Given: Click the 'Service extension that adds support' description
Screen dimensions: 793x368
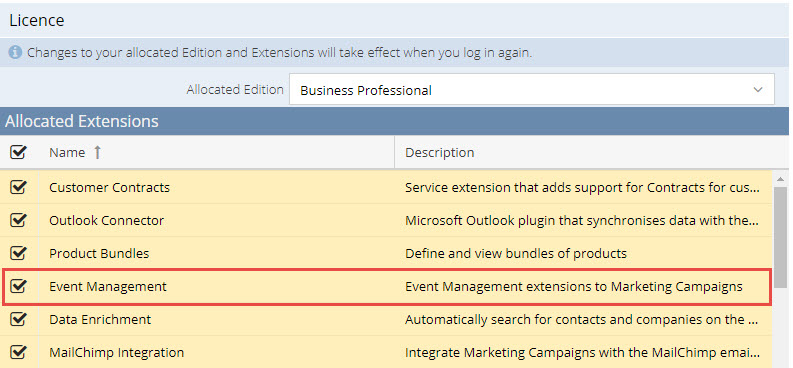Looking at the screenshot, I should 582,188.
